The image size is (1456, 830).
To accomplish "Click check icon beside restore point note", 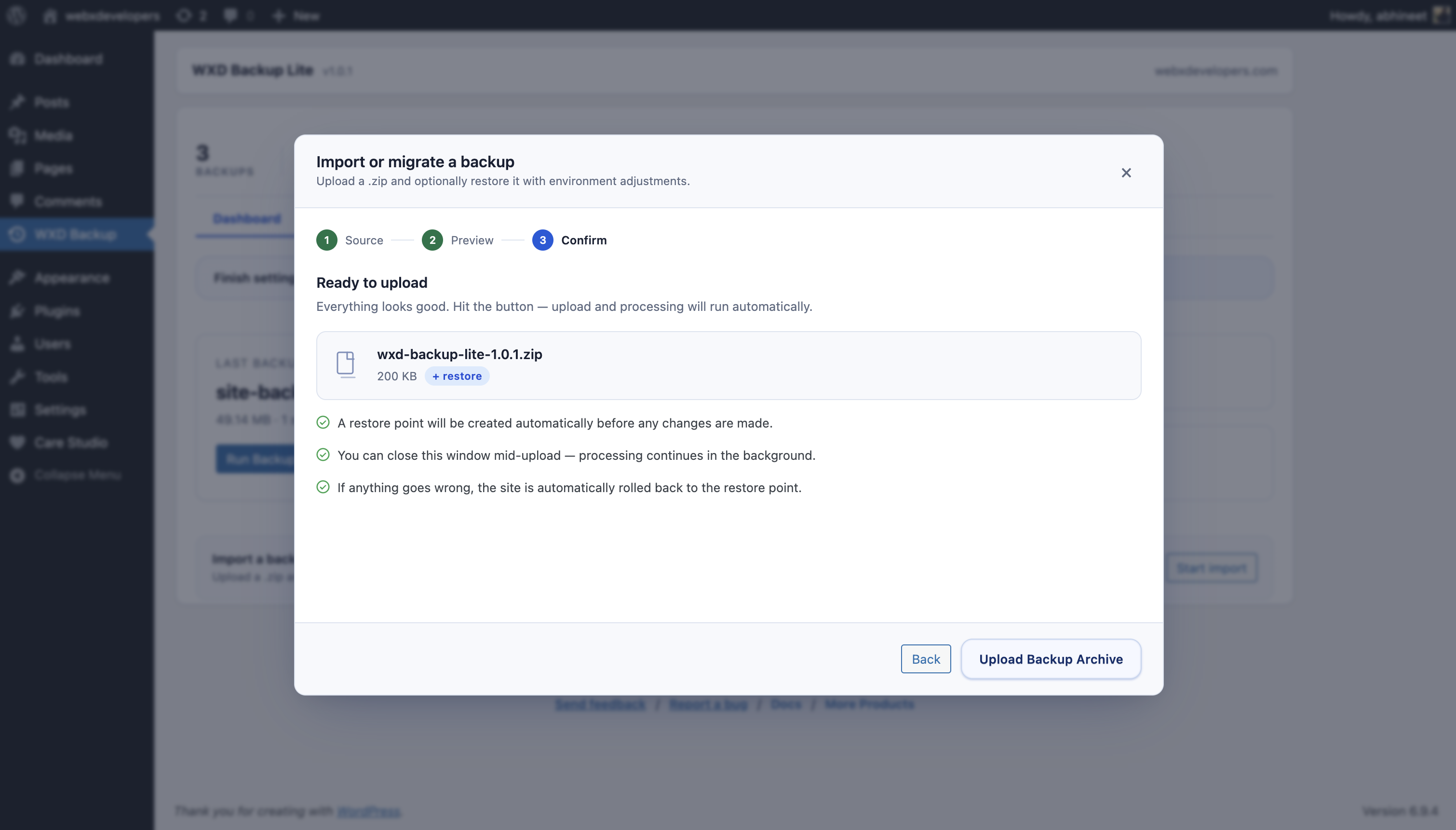I will tap(323, 422).
